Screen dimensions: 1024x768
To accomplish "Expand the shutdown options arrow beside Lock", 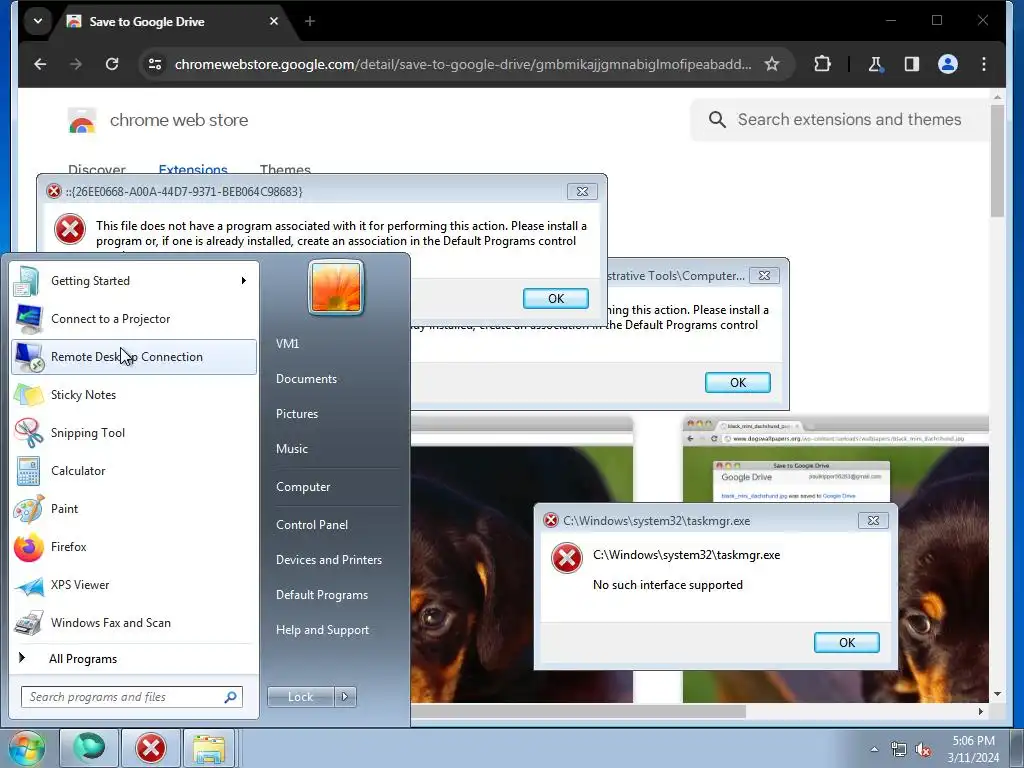I will point(345,697).
